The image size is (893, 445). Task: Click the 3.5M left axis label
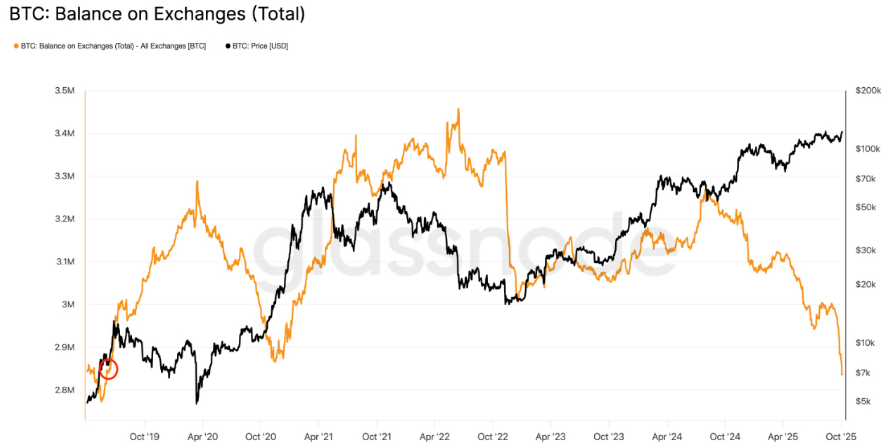[x=62, y=91]
